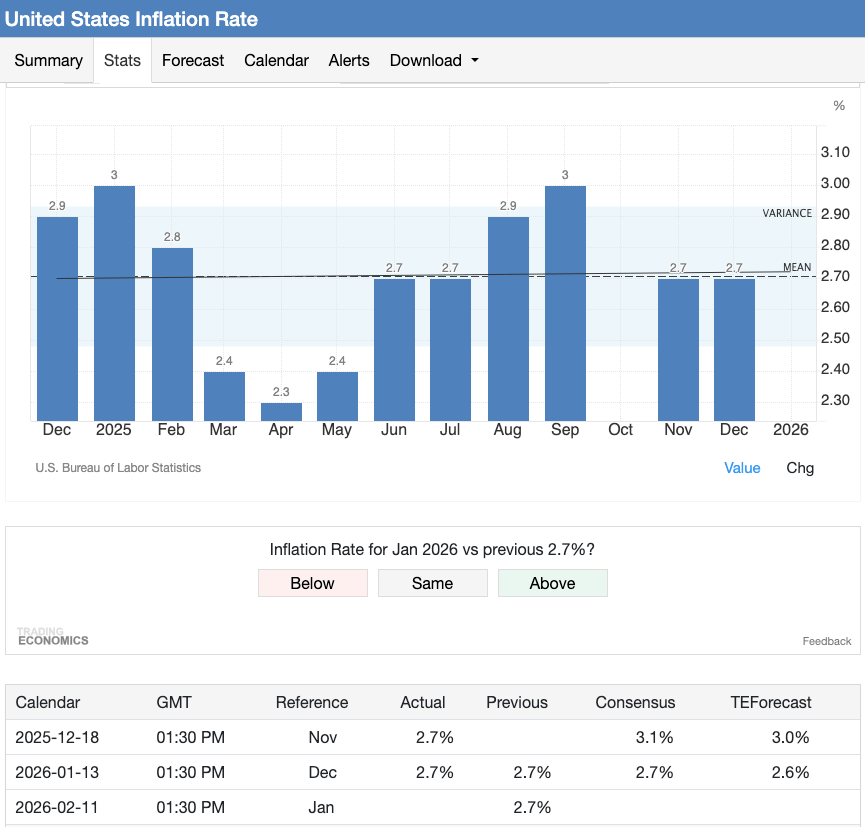Open the Forecast tab

[x=193, y=61]
